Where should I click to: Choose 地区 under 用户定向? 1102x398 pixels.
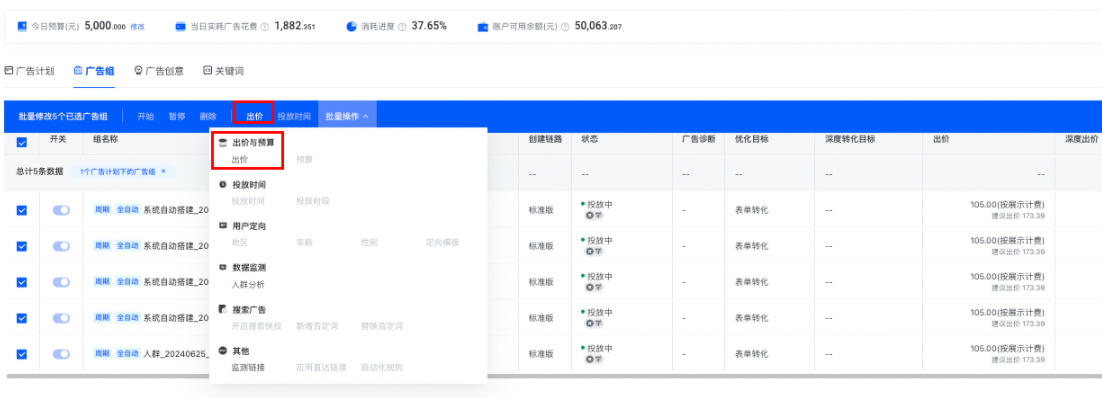pos(240,243)
